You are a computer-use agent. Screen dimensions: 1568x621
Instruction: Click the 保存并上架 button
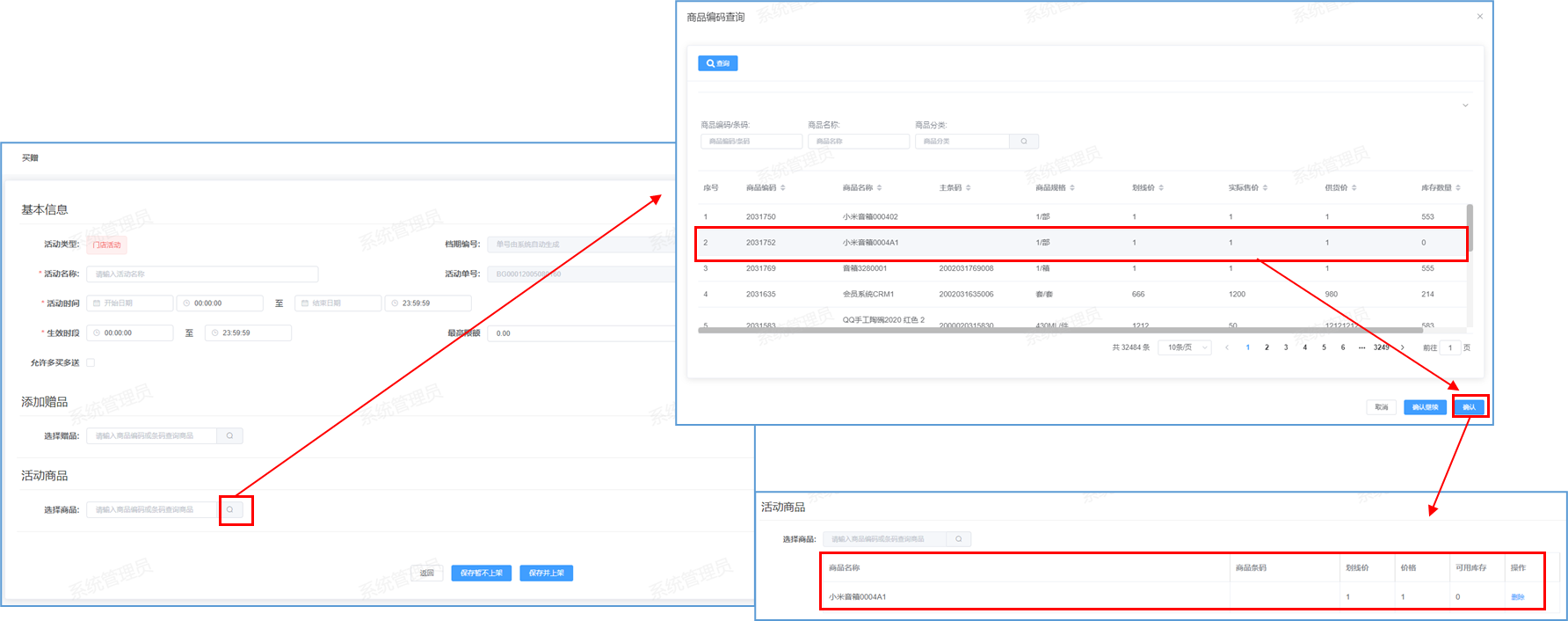pyautogui.click(x=547, y=573)
